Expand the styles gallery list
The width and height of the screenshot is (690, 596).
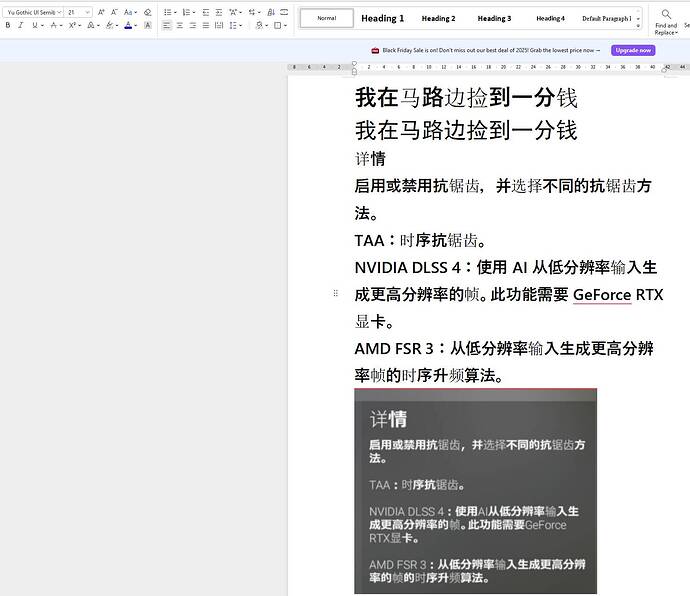638,26
